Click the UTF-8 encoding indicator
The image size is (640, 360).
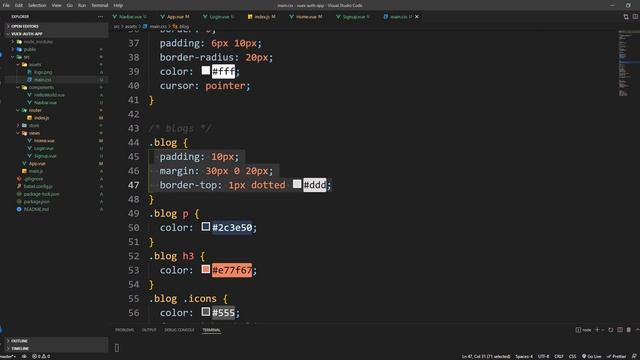(543, 356)
